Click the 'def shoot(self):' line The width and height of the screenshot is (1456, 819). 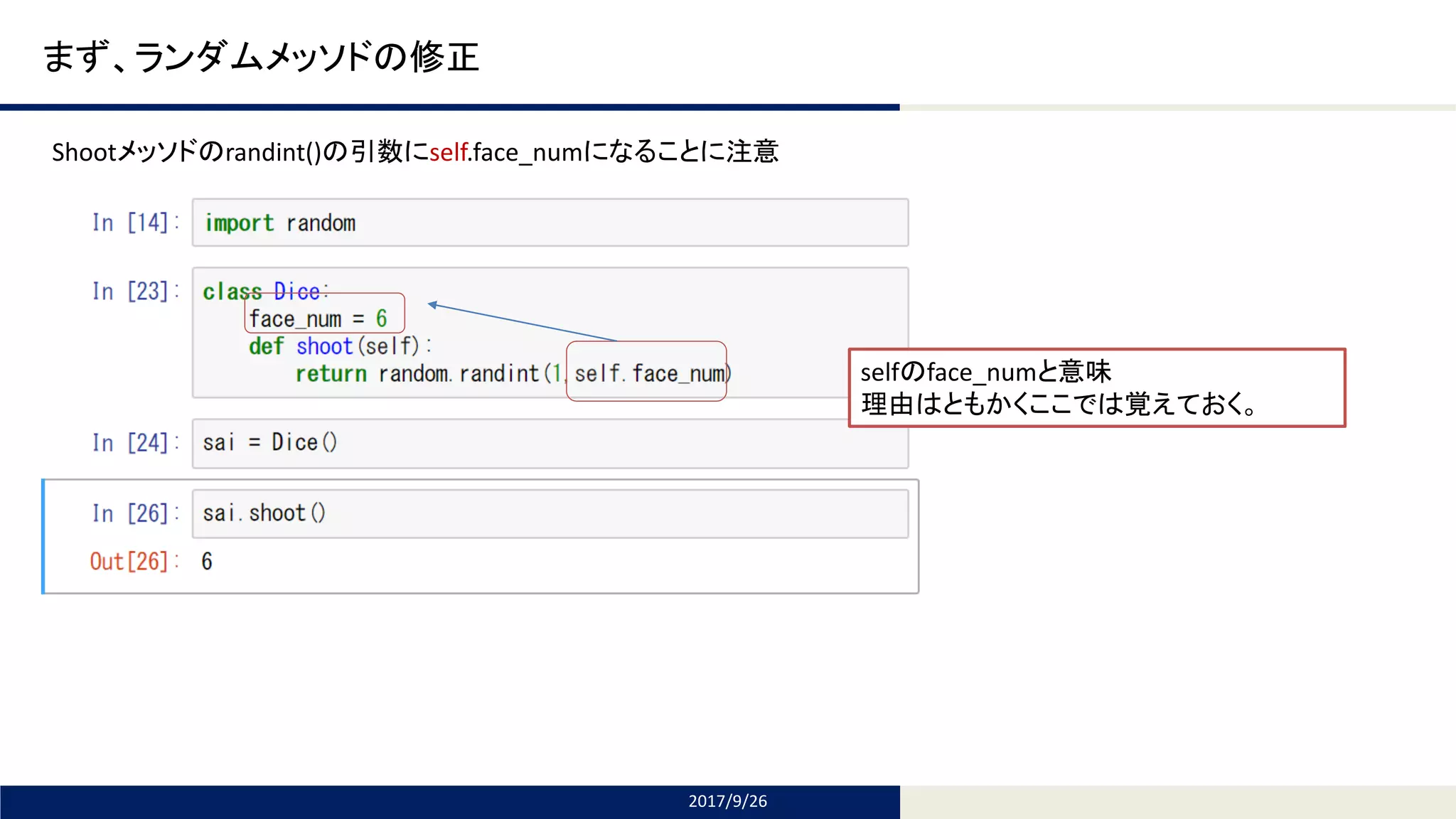click(x=341, y=346)
